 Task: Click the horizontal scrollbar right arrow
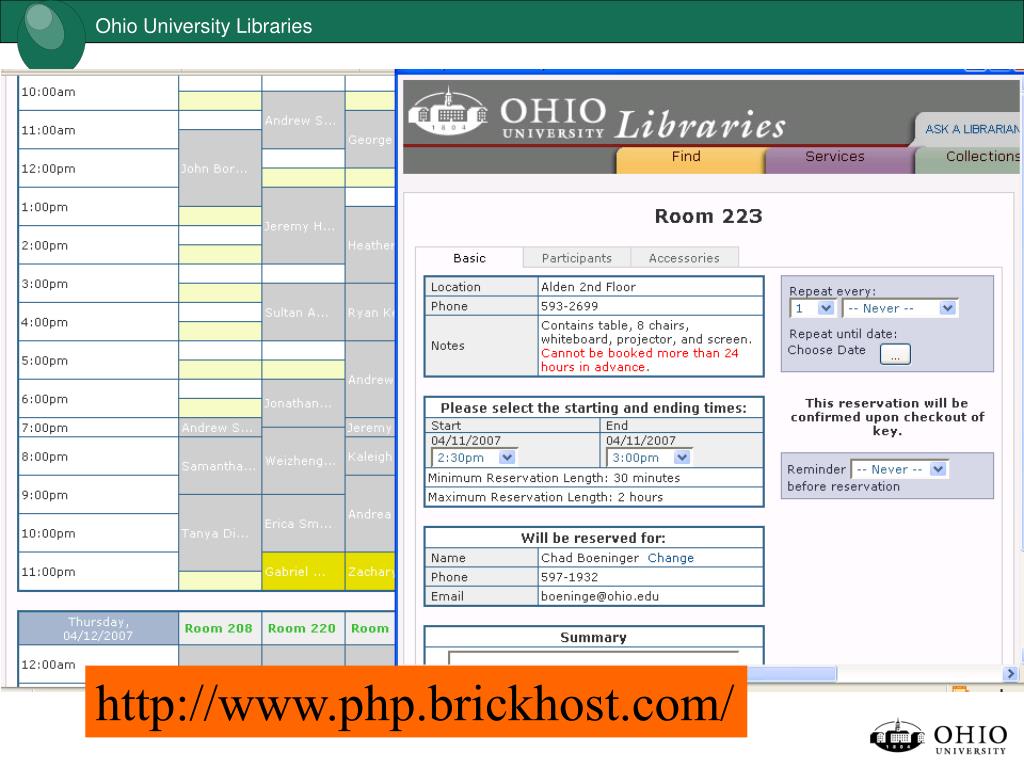pyautogui.click(x=1010, y=673)
